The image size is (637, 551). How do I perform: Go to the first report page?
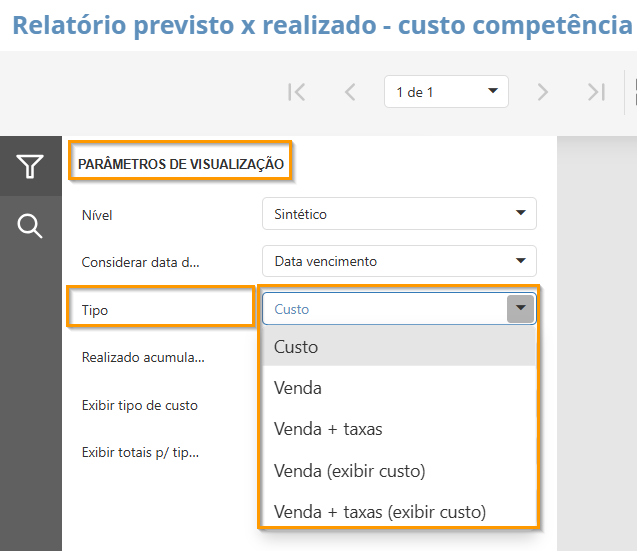(296, 92)
